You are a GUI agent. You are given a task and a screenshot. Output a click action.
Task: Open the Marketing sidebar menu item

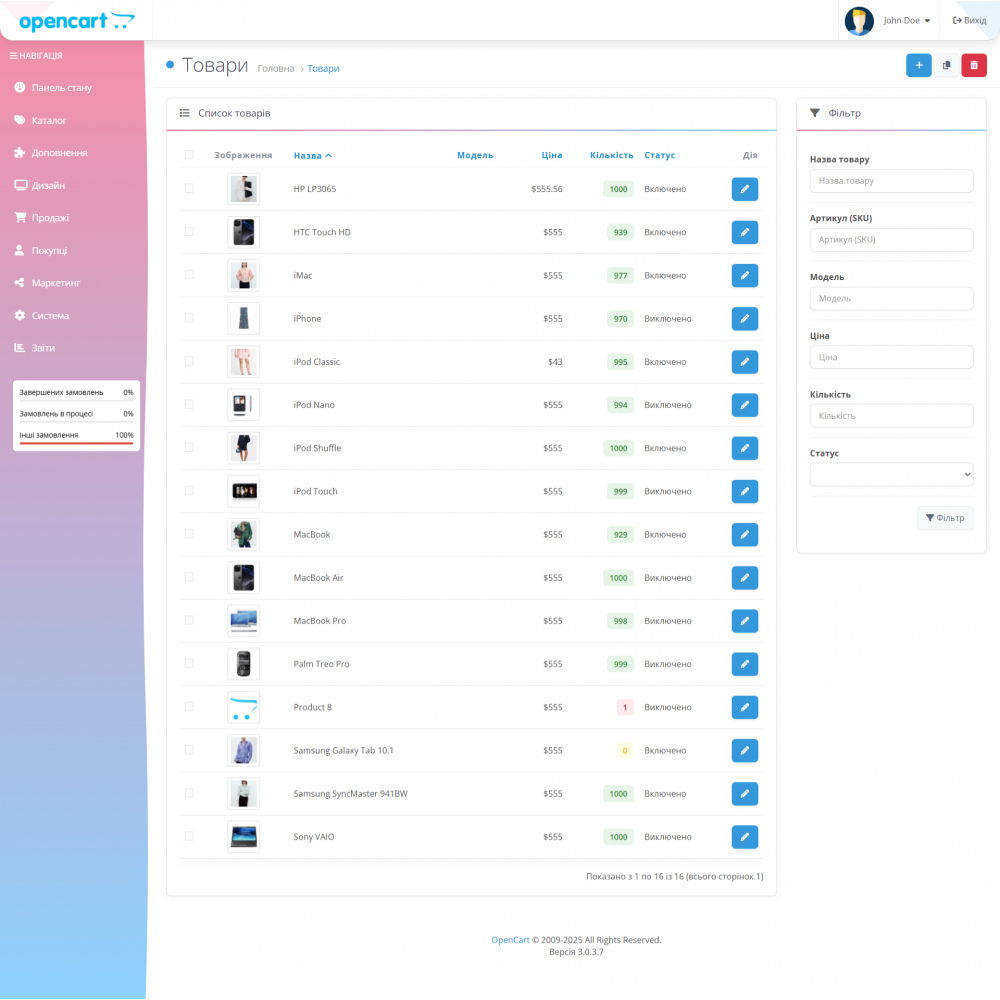coord(56,283)
